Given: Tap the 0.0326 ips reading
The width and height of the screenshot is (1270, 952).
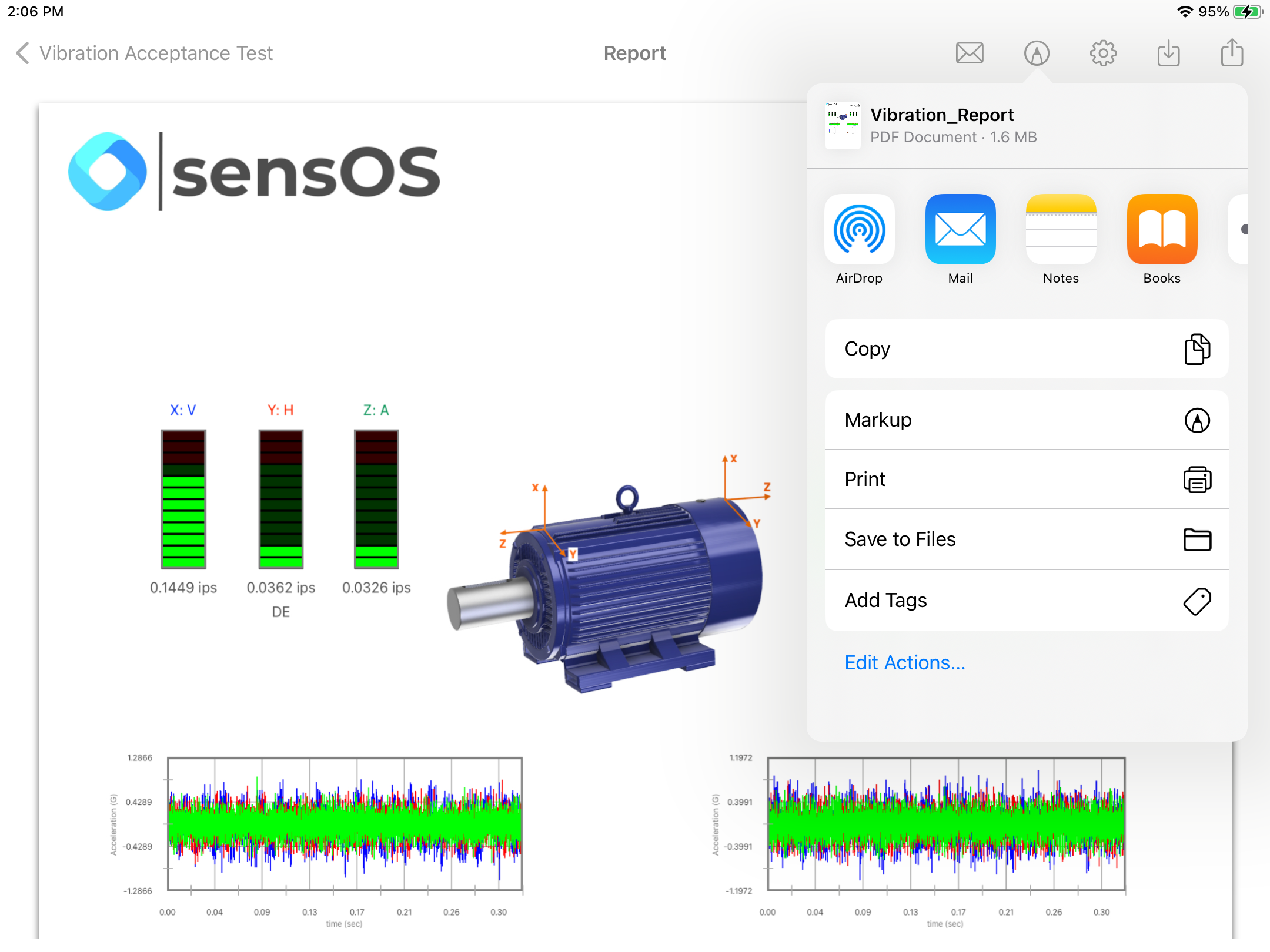Looking at the screenshot, I should pos(376,588).
